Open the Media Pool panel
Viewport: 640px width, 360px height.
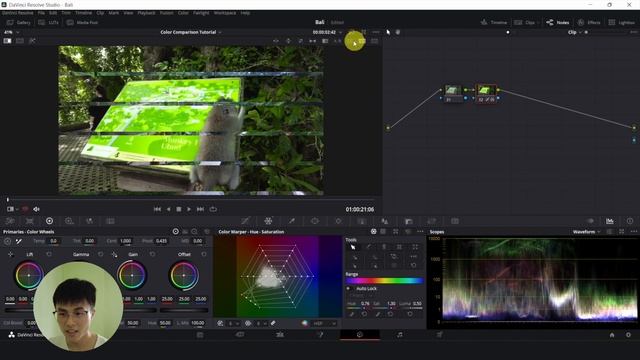(82, 22)
